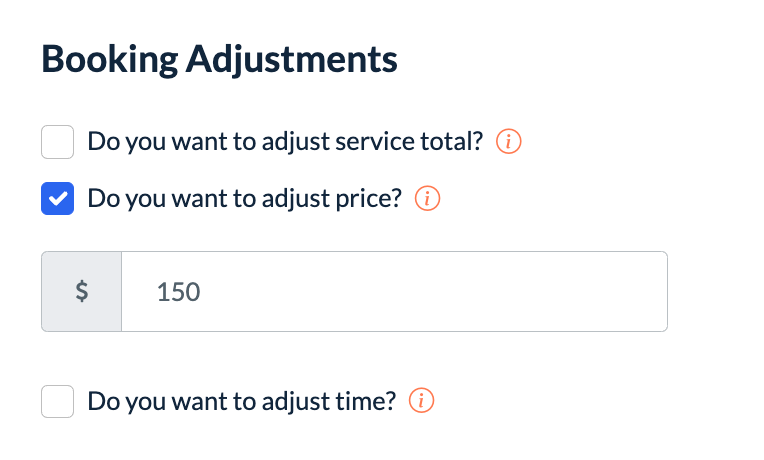Click the word "time?" in third label
The height and width of the screenshot is (460, 764).
pyautogui.click(x=368, y=402)
